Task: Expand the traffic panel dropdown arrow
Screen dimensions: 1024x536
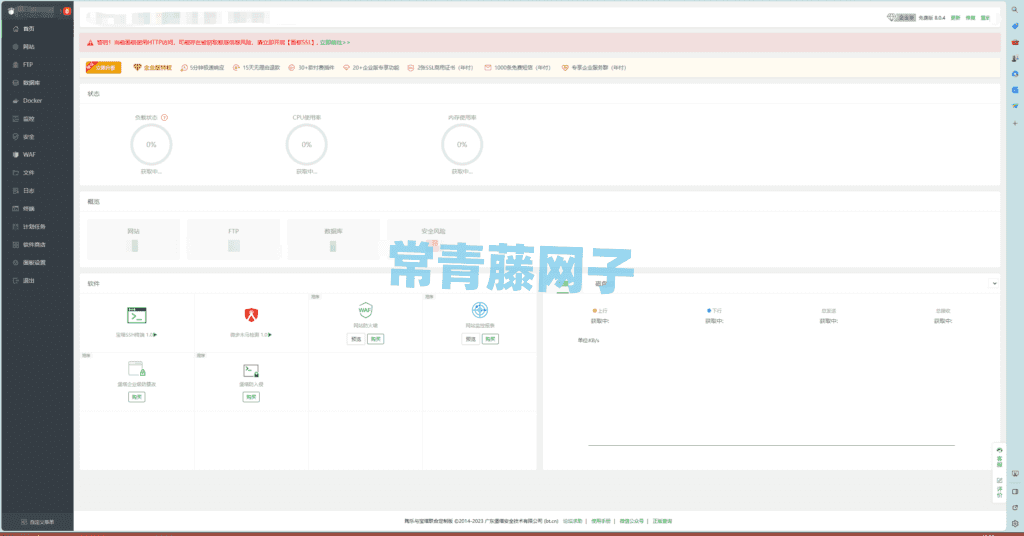Action: (x=994, y=283)
